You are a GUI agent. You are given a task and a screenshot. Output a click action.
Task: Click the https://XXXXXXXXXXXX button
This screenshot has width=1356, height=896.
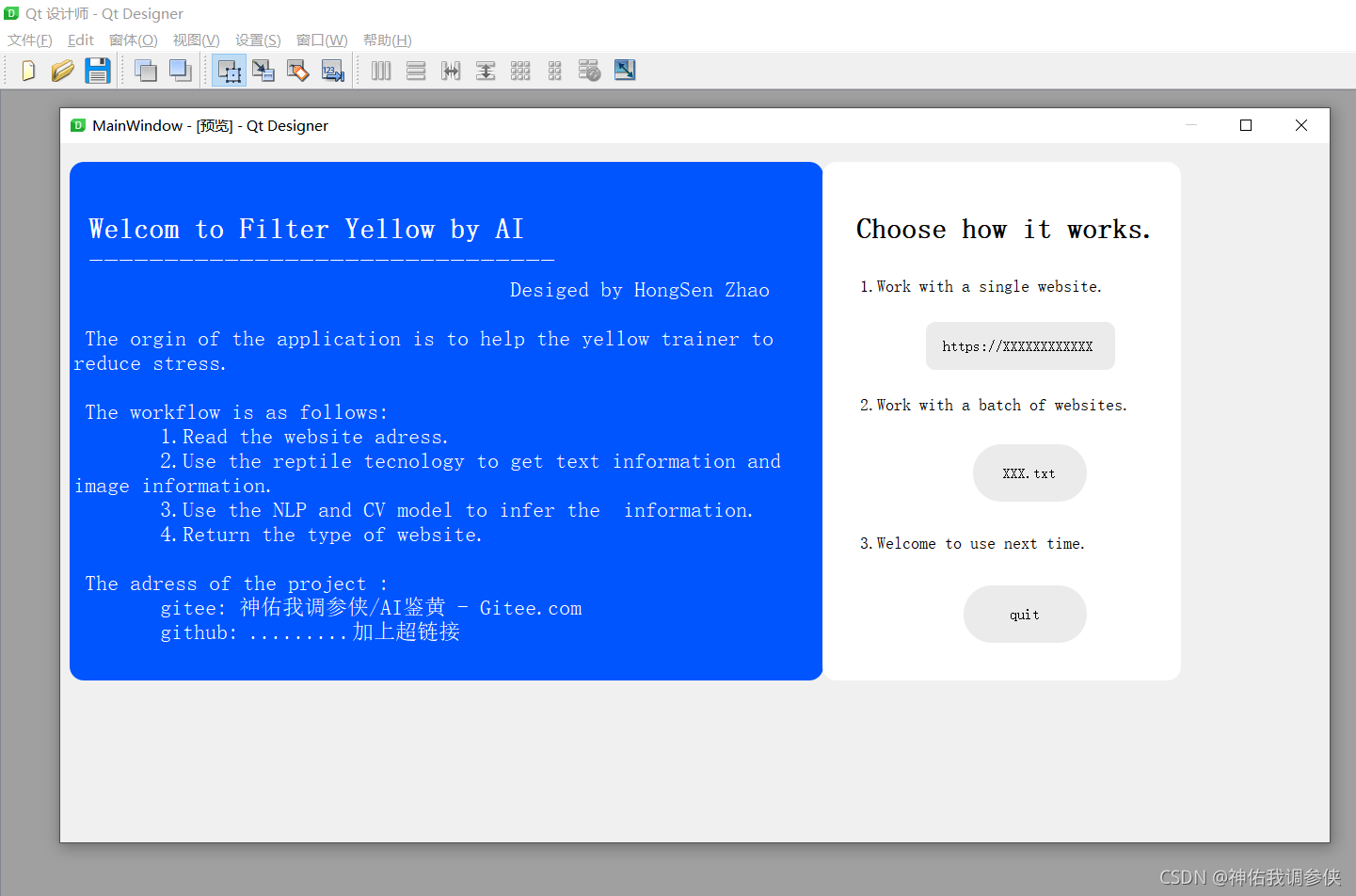(x=1020, y=346)
